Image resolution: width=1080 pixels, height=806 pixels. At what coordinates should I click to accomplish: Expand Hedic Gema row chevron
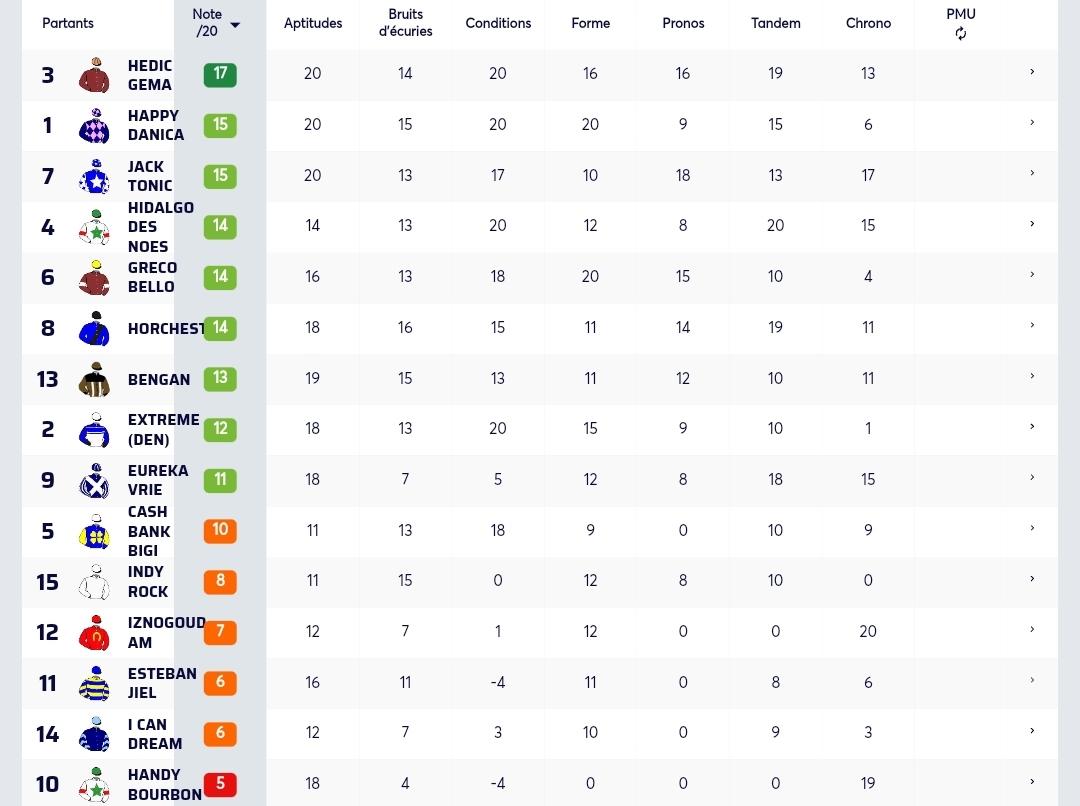[x=1032, y=72]
